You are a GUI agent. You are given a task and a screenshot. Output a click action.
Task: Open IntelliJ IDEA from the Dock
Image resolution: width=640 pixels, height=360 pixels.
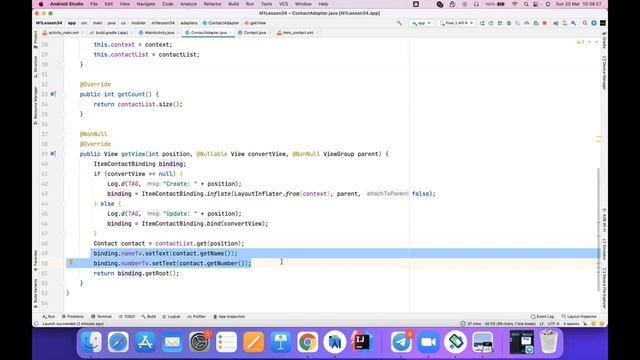pos(361,342)
